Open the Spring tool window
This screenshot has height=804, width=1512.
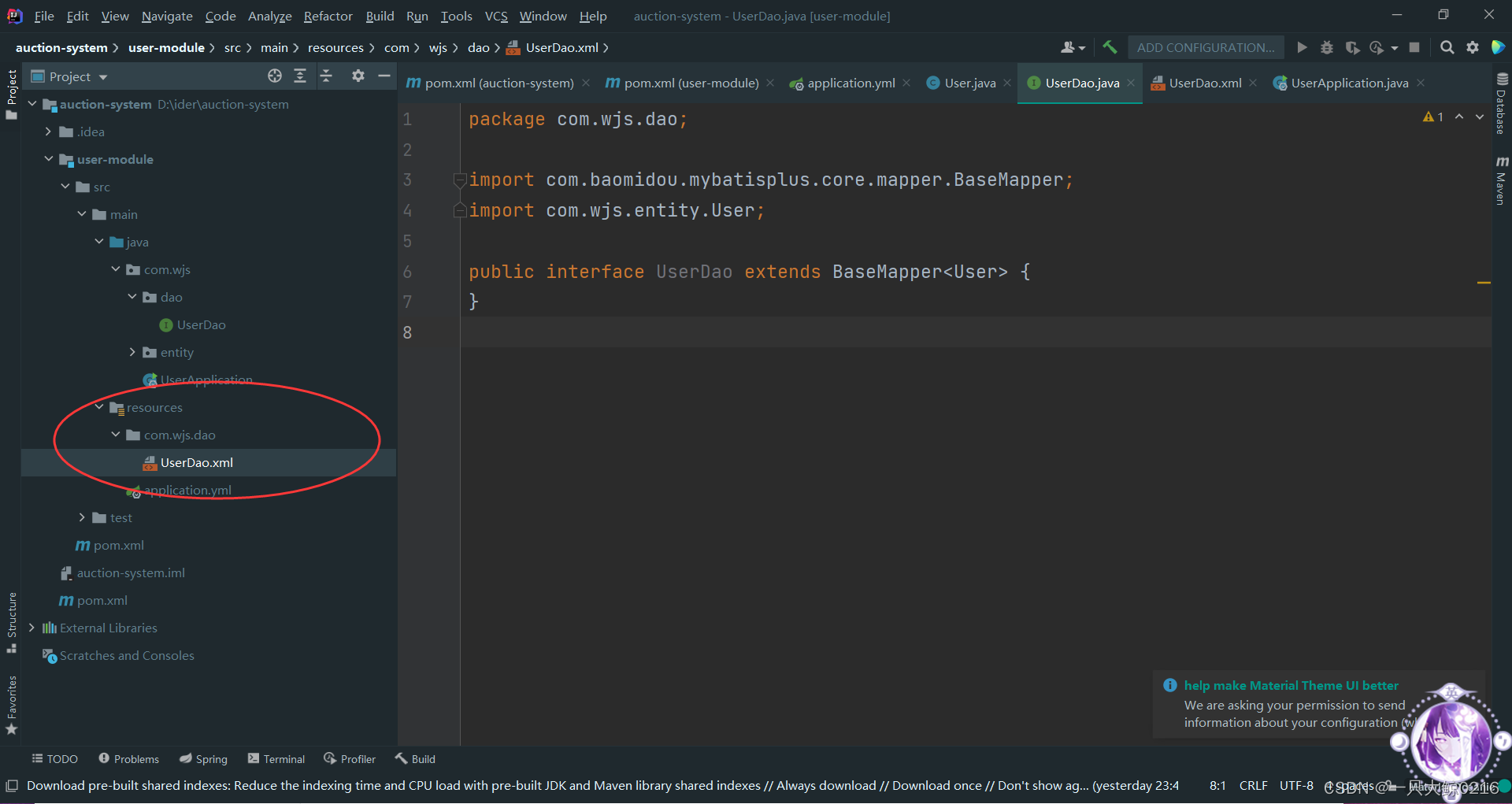pyautogui.click(x=203, y=759)
